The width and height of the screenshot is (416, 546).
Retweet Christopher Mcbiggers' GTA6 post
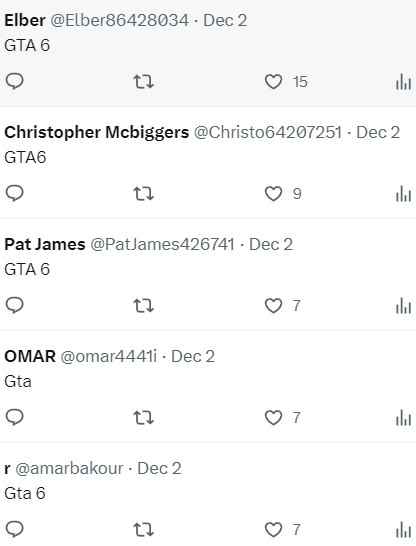[143, 194]
